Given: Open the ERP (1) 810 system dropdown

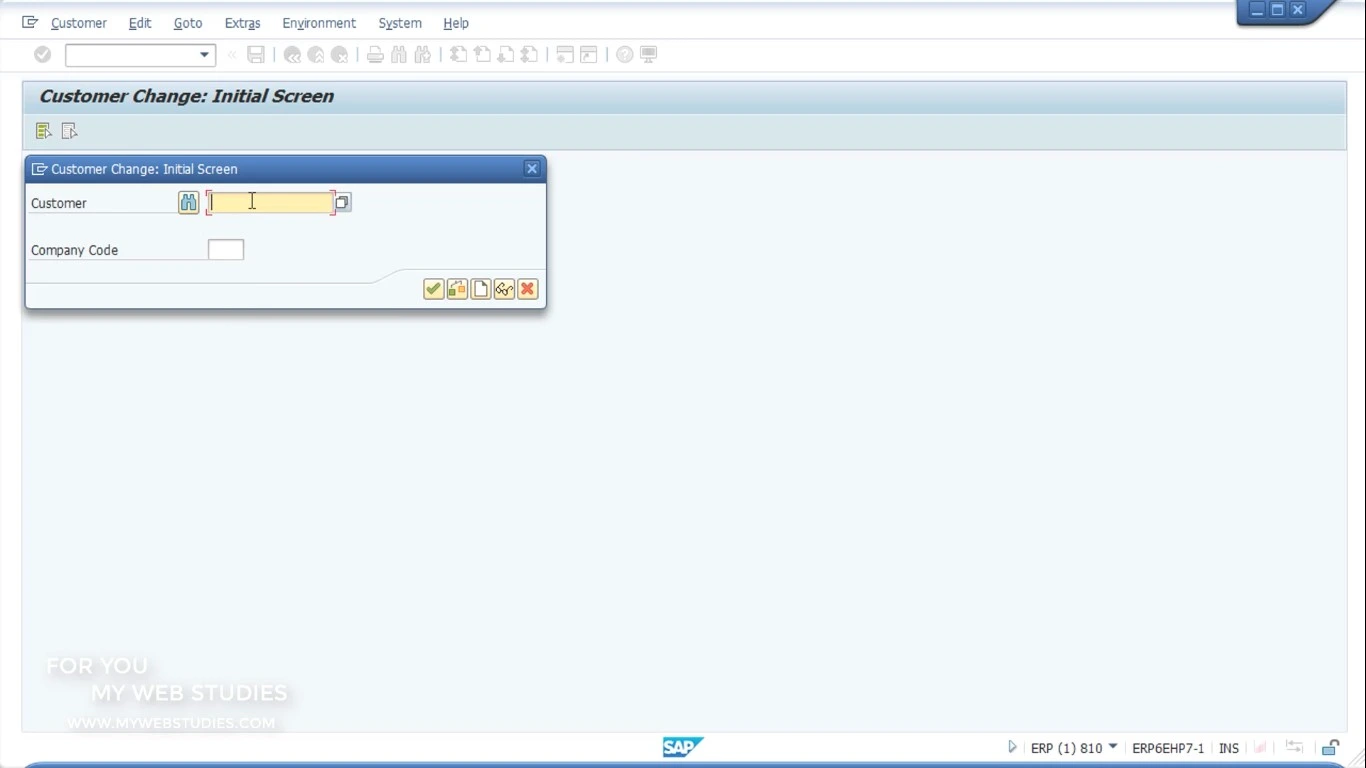Looking at the screenshot, I should tap(1112, 747).
